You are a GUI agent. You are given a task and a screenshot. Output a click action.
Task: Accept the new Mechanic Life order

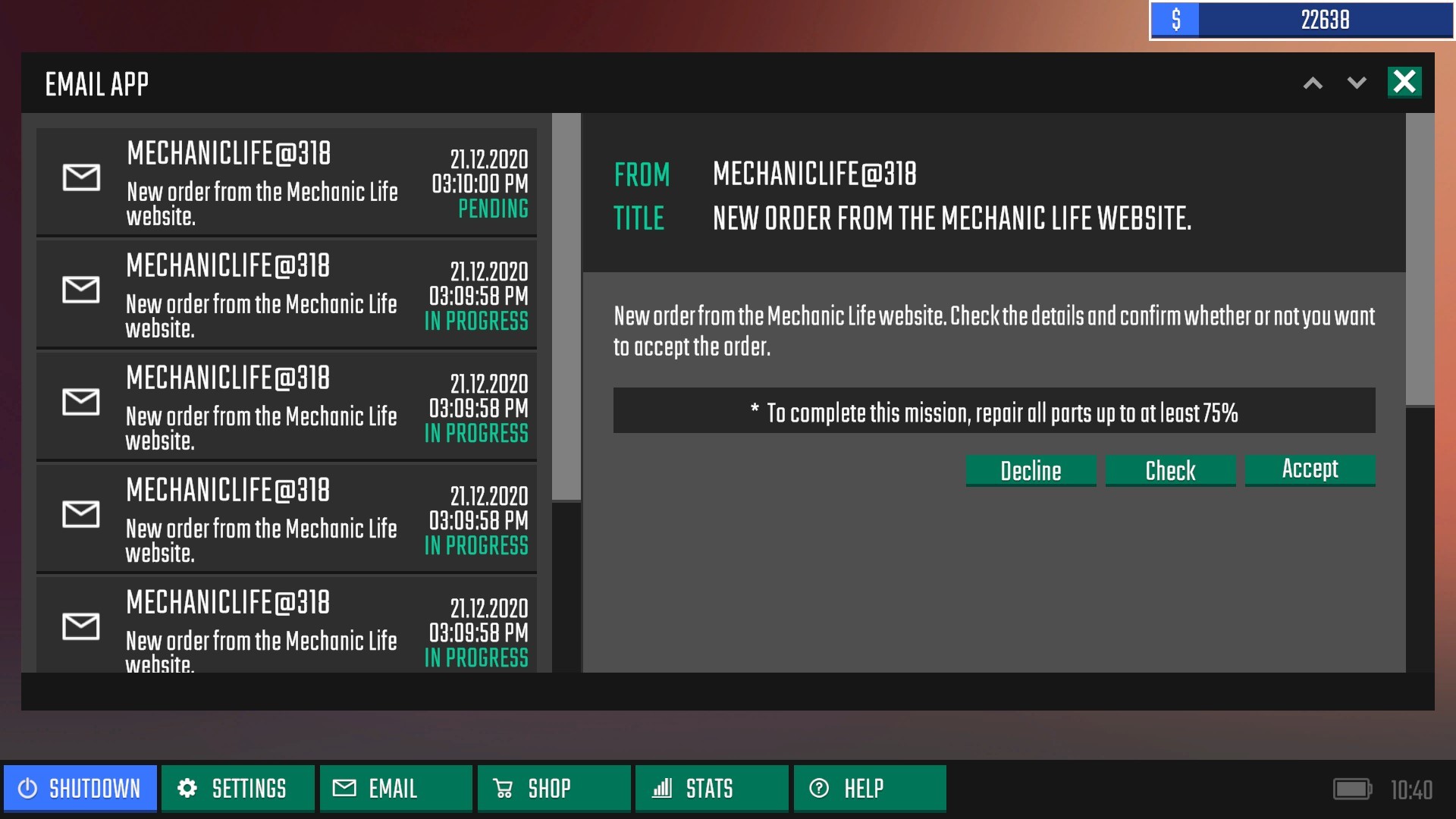point(1310,470)
